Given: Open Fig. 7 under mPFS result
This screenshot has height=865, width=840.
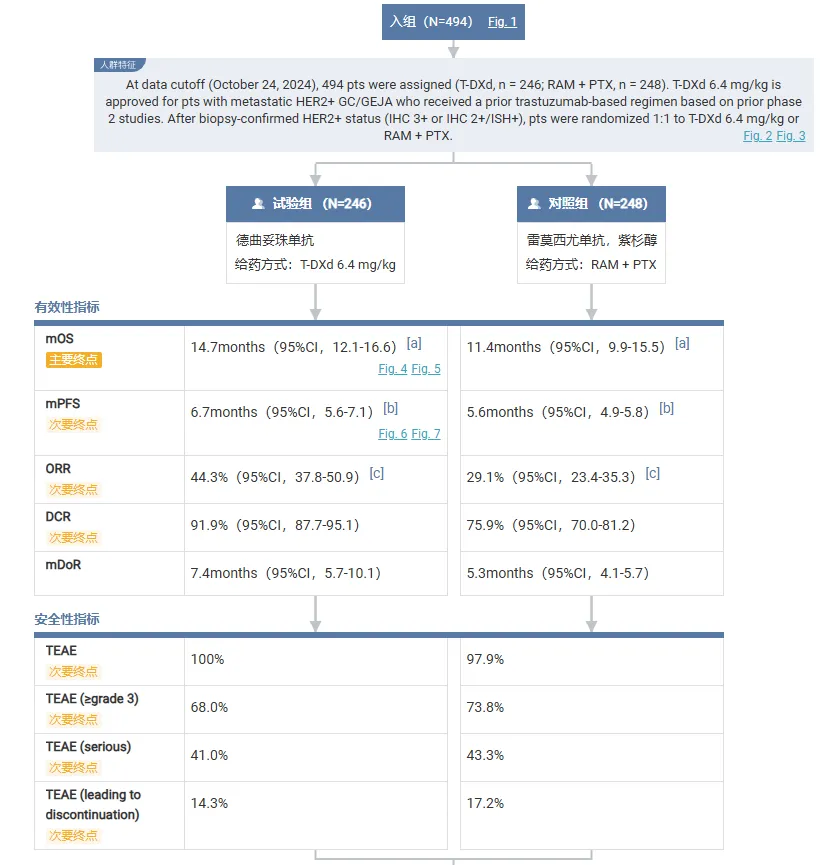Looking at the screenshot, I should coord(426,434).
